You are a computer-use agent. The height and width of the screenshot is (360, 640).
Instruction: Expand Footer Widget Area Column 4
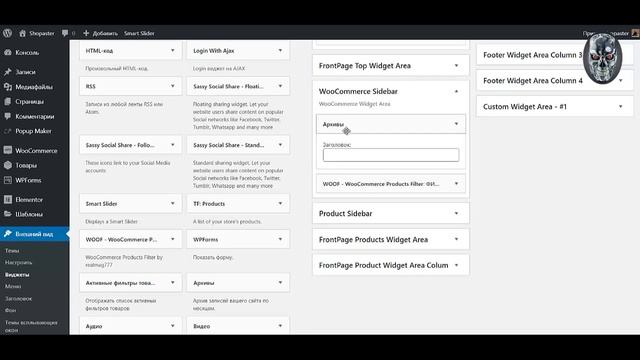(x=620, y=81)
